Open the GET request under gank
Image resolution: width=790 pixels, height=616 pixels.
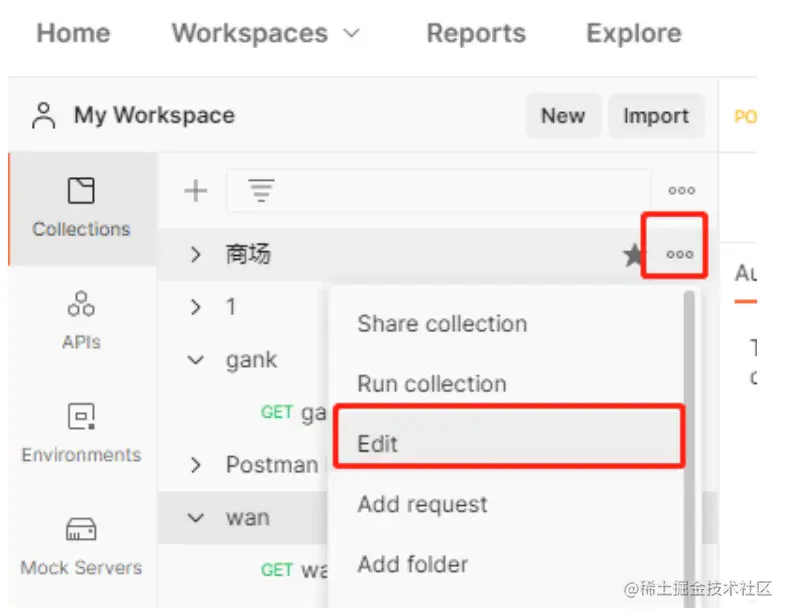coord(294,413)
